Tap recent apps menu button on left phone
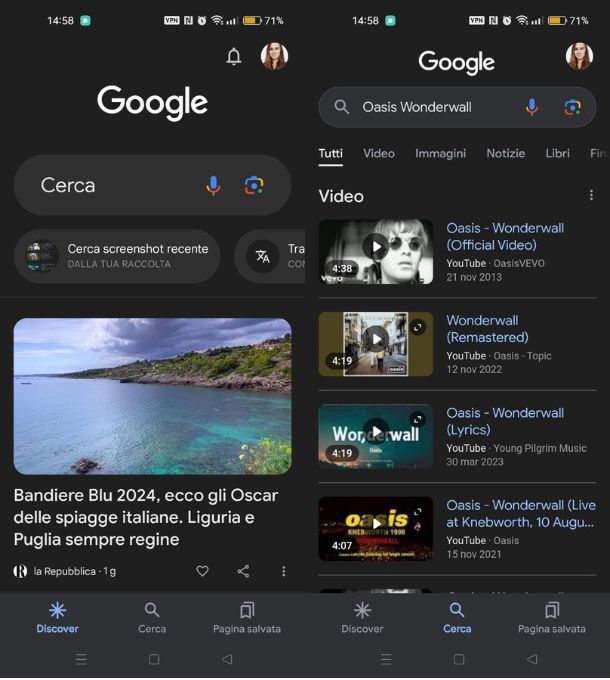The height and width of the screenshot is (680, 610). (81, 659)
